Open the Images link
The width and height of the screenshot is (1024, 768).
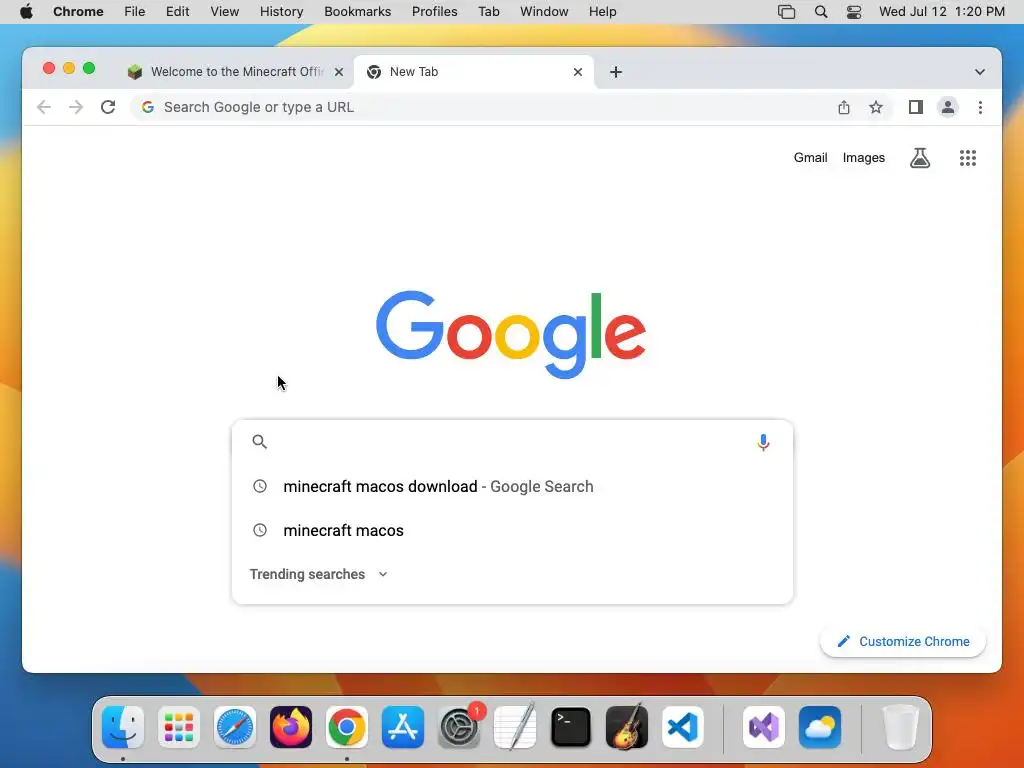point(863,157)
